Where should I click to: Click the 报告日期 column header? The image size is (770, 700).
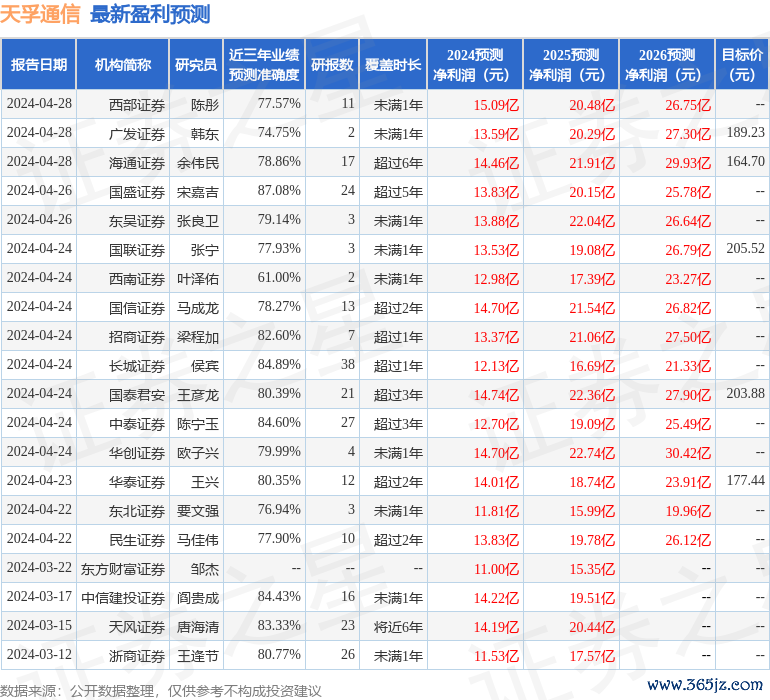(x=39, y=65)
